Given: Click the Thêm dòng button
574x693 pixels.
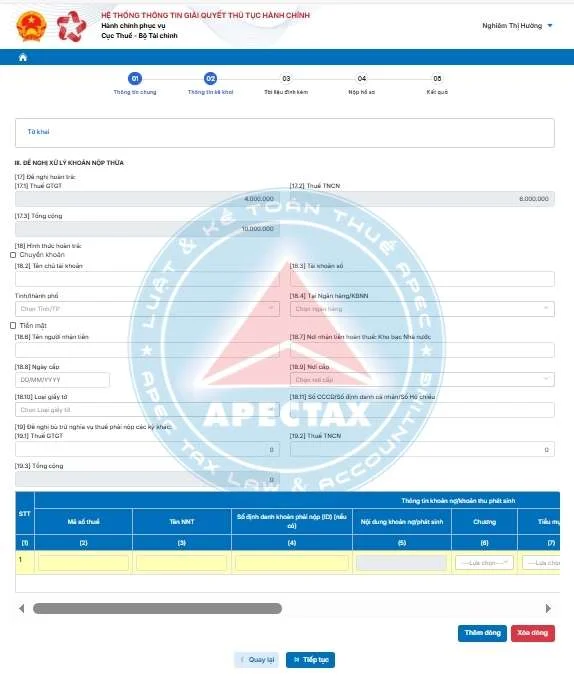Looking at the screenshot, I should 482,633.
